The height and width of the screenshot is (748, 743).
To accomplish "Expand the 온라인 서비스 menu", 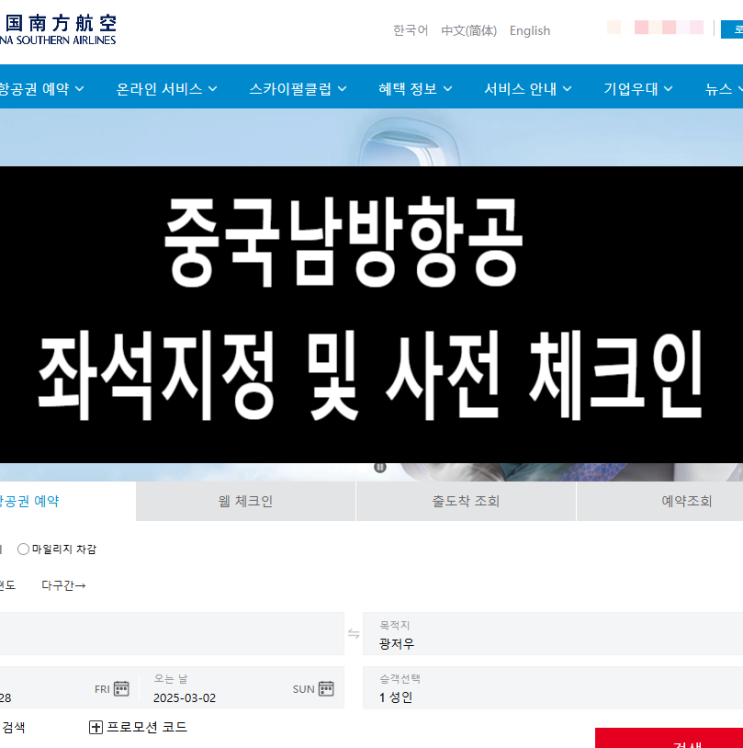I will [x=166, y=89].
